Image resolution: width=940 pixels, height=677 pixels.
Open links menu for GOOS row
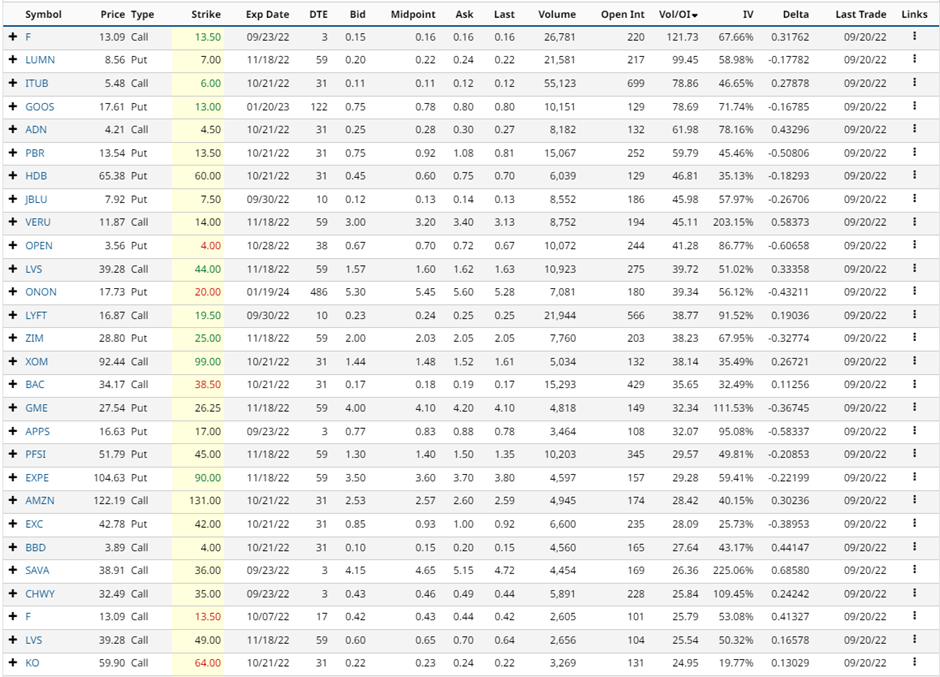(914, 106)
